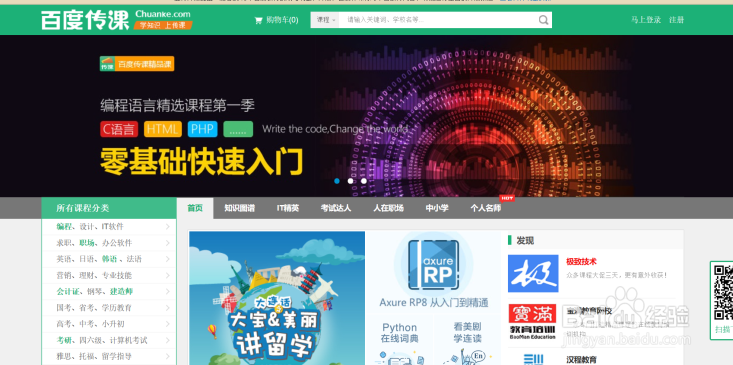Expand the 国考、省考、学历教育 category
The height and width of the screenshot is (365, 733).
click(x=109, y=308)
